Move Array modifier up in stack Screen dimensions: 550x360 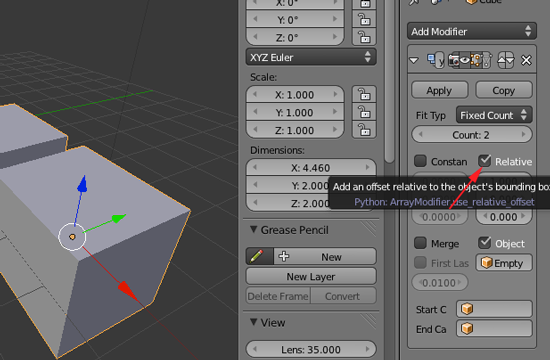tap(502, 60)
